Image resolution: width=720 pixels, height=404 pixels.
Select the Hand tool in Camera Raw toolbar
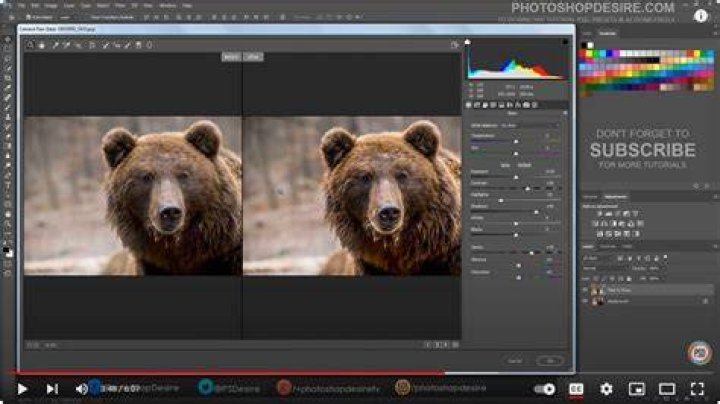click(42, 45)
